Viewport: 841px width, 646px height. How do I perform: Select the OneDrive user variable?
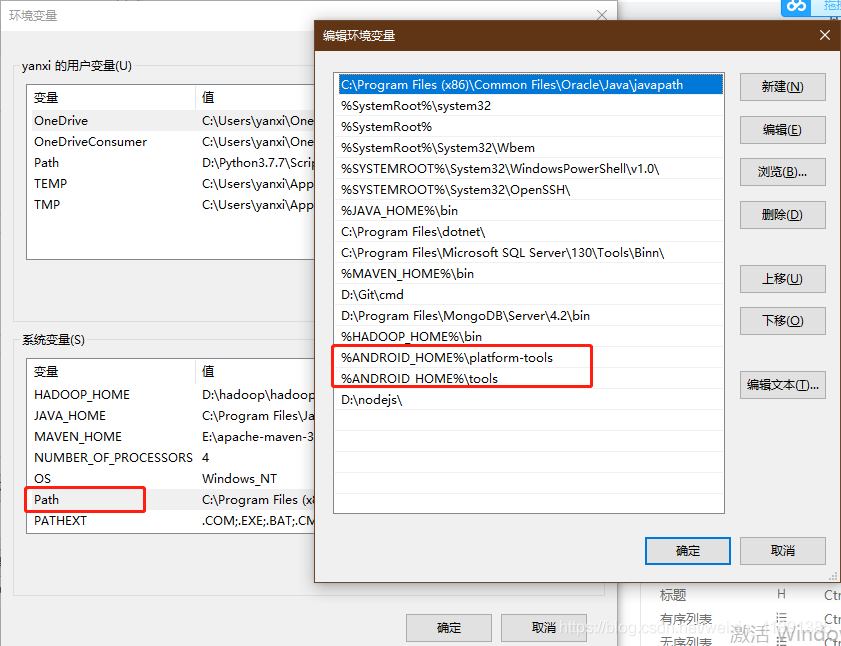click(171, 121)
